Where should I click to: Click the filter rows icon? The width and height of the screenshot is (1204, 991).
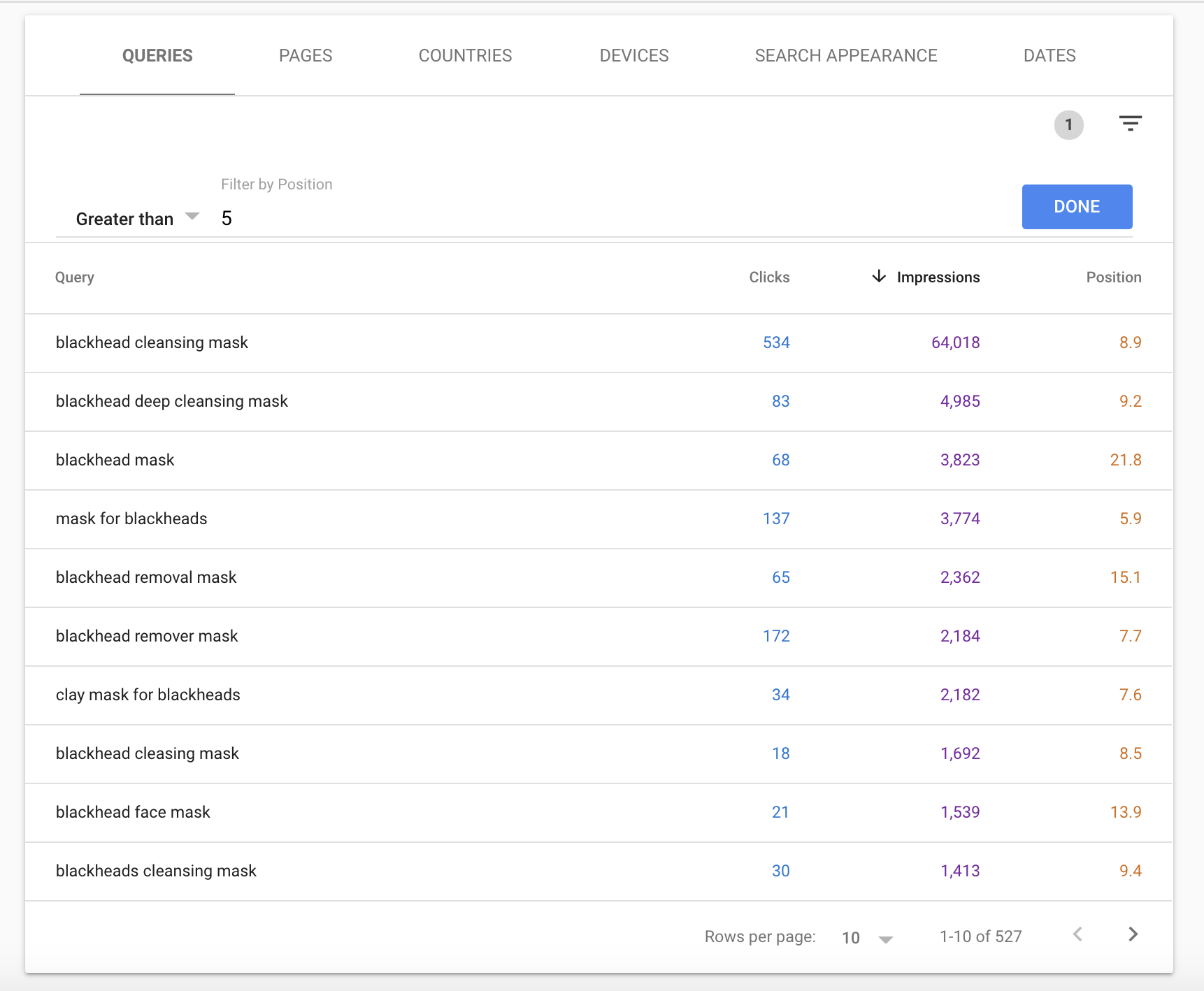click(1130, 124)
